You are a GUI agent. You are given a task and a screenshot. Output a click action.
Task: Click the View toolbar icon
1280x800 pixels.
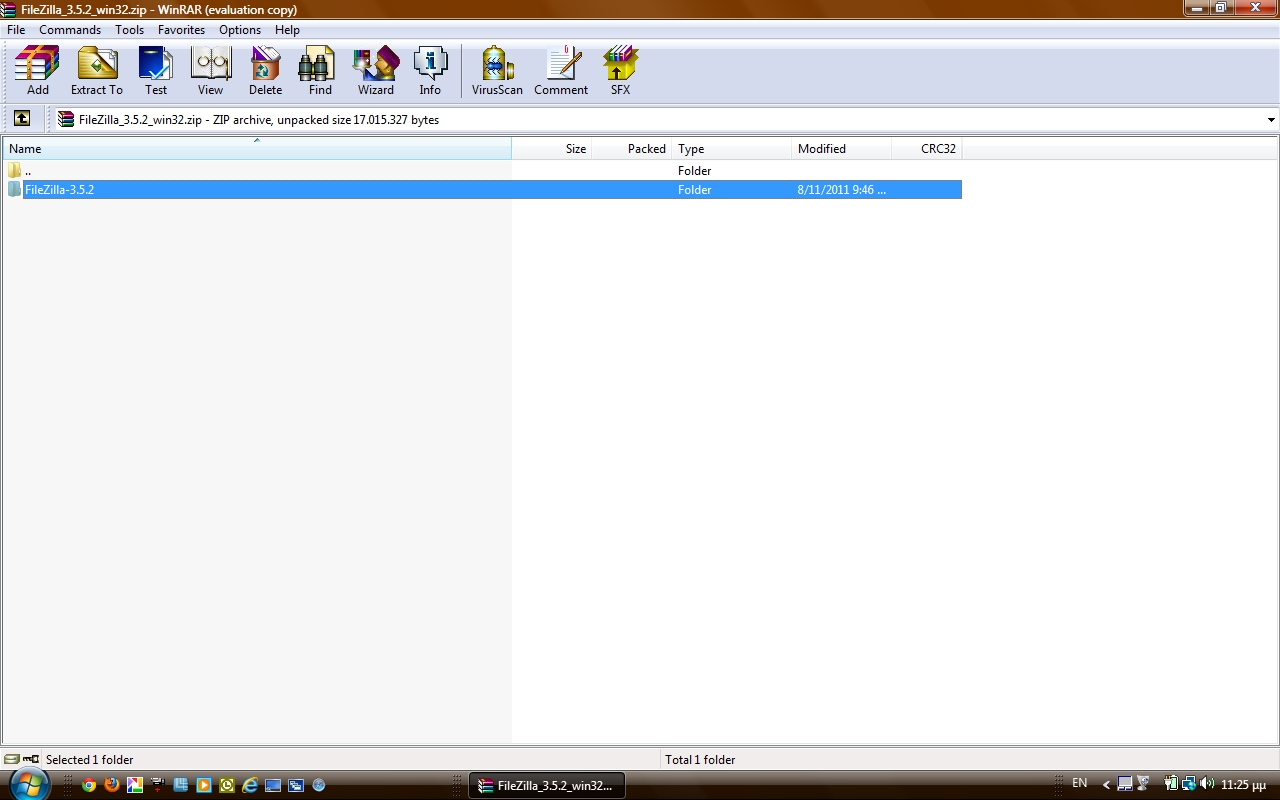tap(210, 70)
